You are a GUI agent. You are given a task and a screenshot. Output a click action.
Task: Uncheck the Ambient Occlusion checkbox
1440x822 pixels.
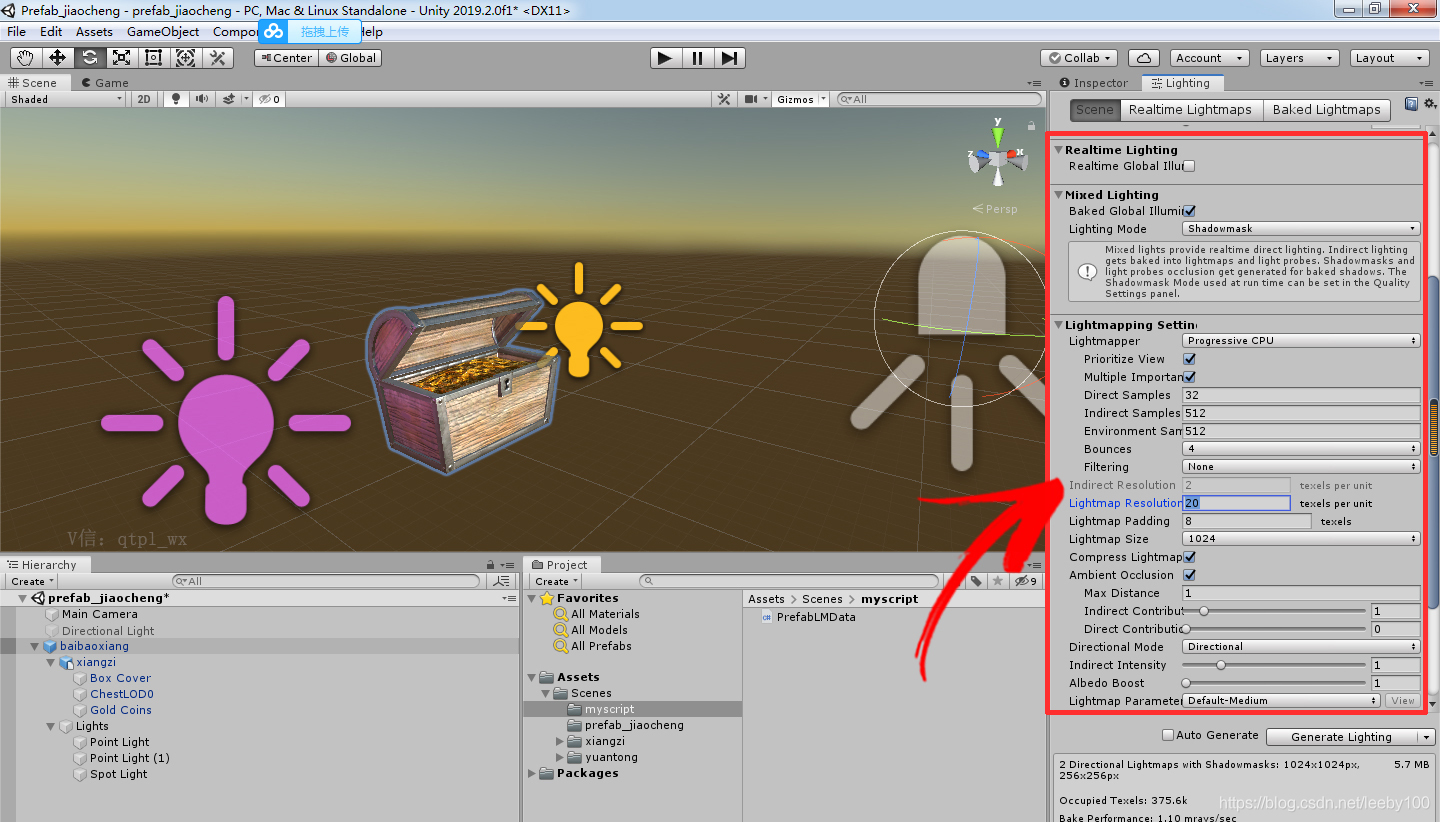(x=1189, y=575)
